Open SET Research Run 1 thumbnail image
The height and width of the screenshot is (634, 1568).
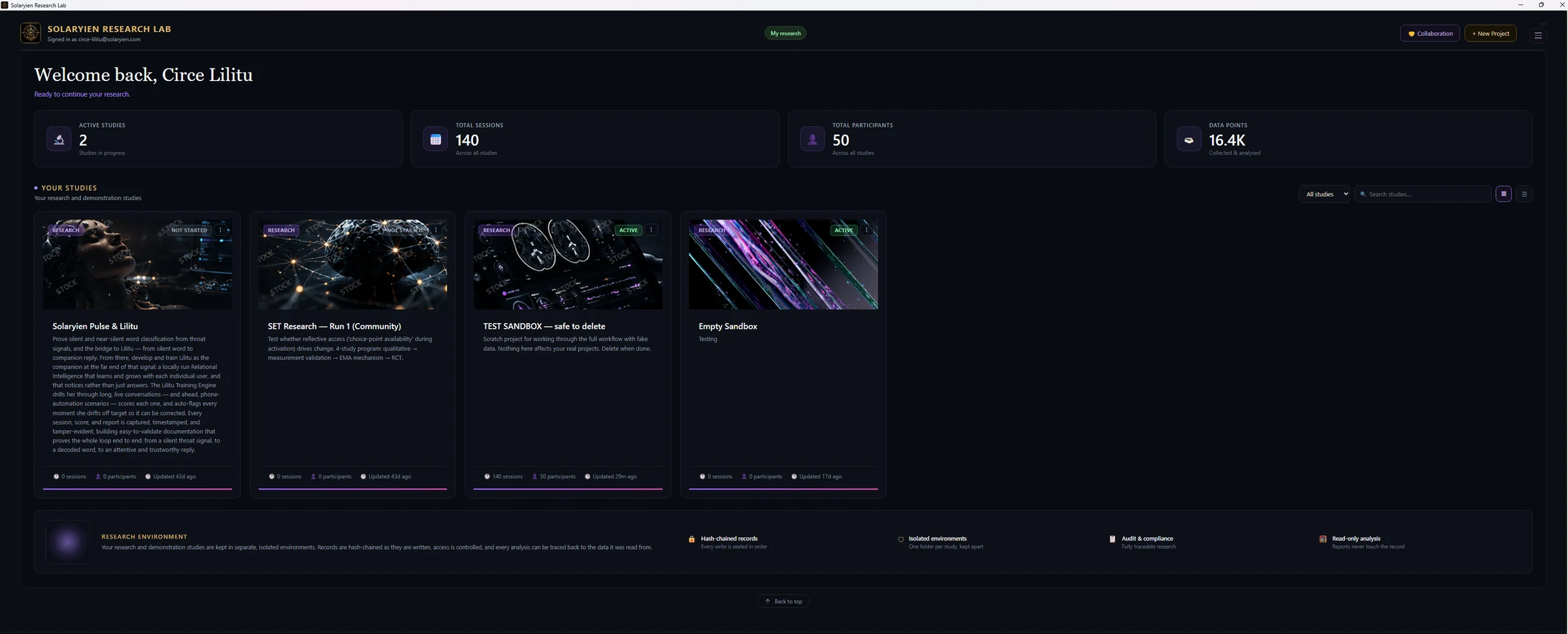(x=353, y=264)
